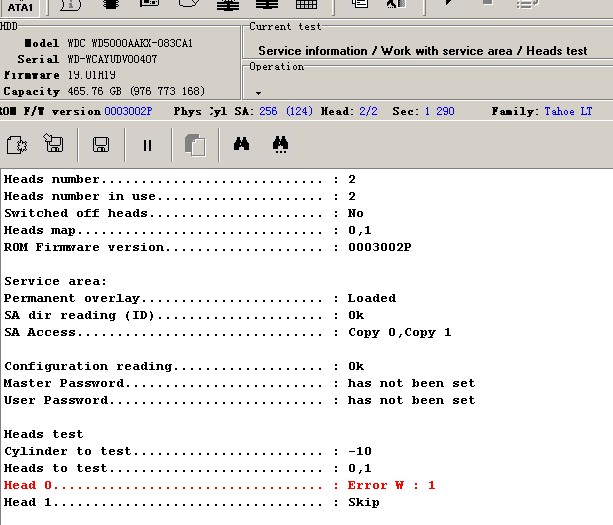The height and width of the screenshot is (525, 613).
Task: Select the red Head 0 error line
Action: (219, 485)
